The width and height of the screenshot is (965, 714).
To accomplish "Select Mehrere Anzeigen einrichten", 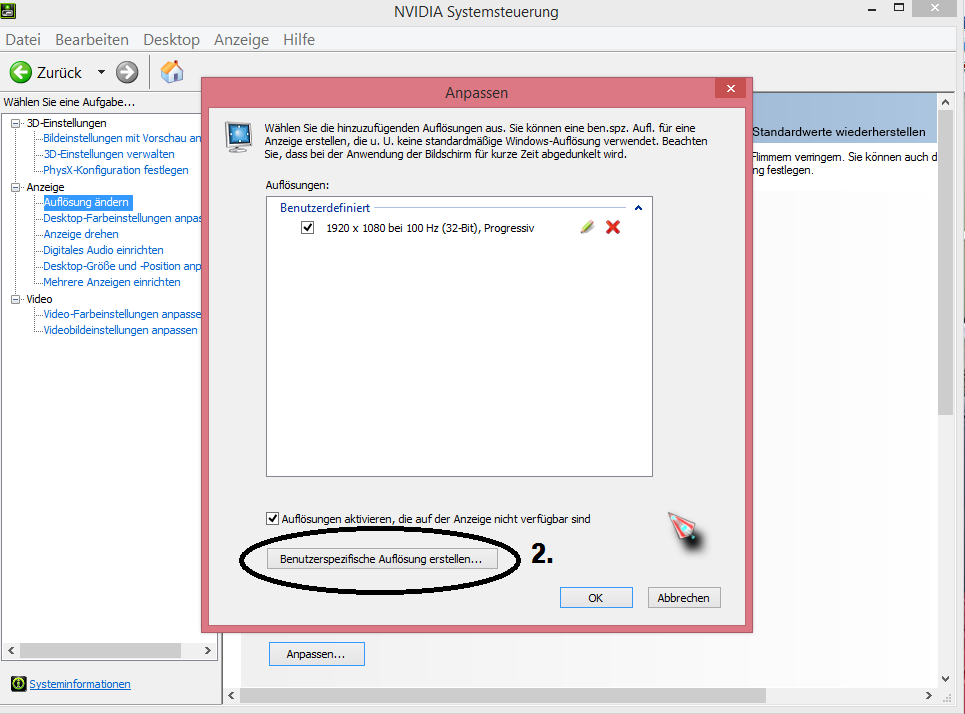I will [112, 283].
